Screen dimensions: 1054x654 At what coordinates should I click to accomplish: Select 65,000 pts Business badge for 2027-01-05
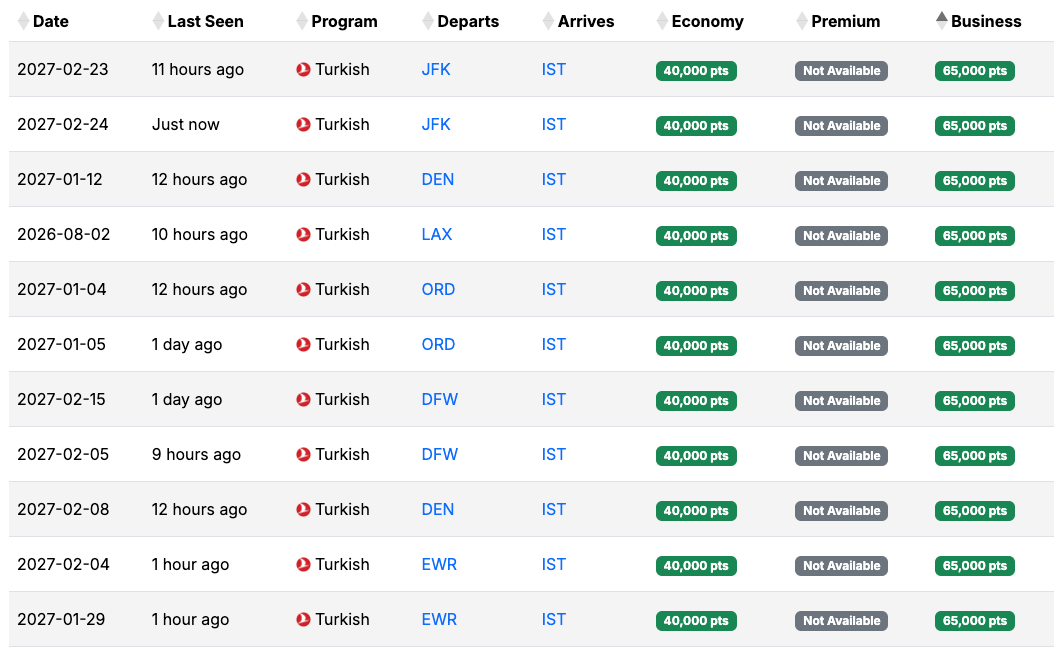[x=974, y=346]
